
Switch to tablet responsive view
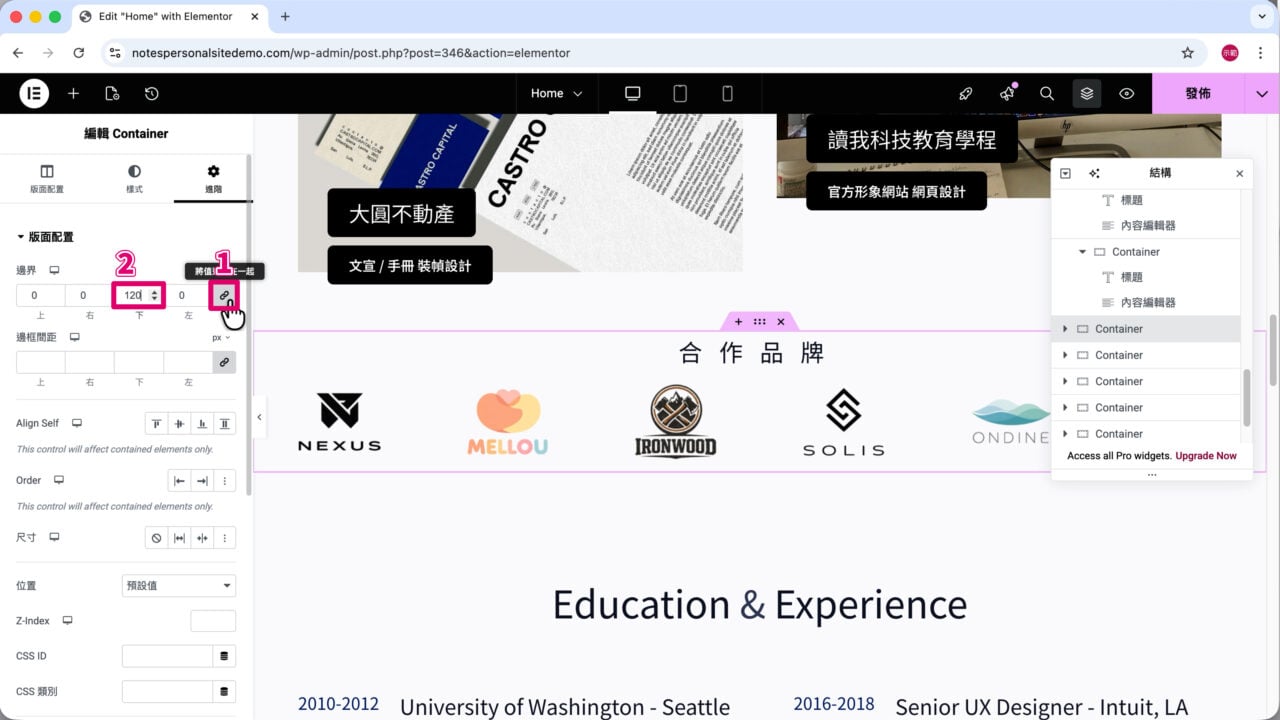point(680,93)
